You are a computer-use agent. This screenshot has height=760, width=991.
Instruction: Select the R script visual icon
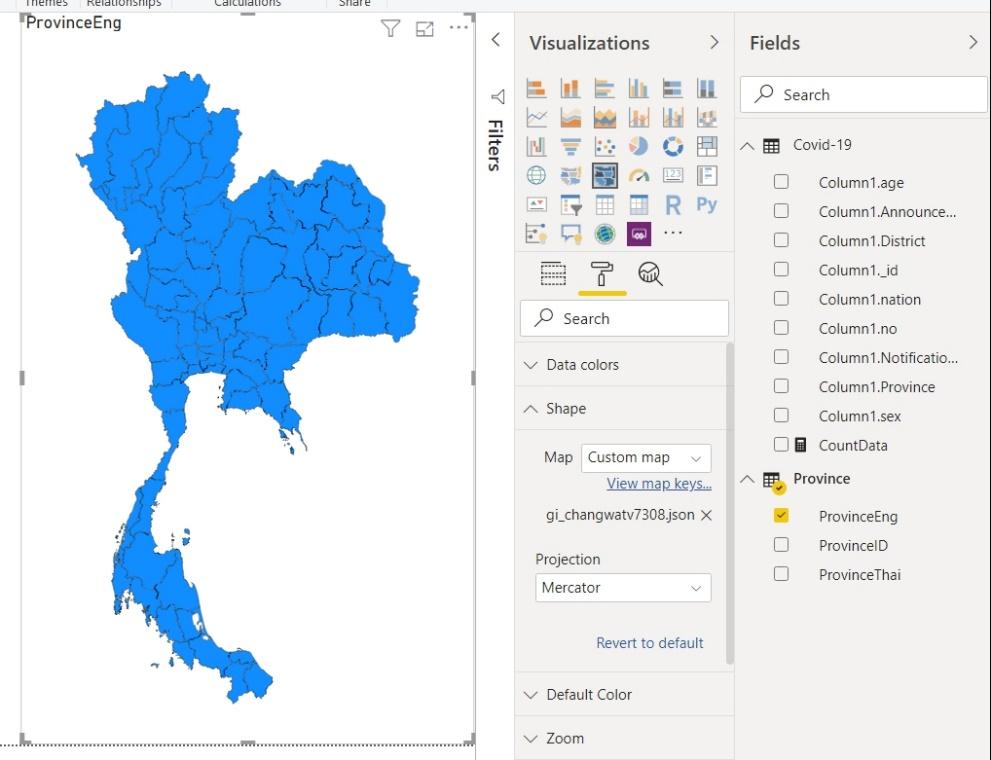click(672, 204)
